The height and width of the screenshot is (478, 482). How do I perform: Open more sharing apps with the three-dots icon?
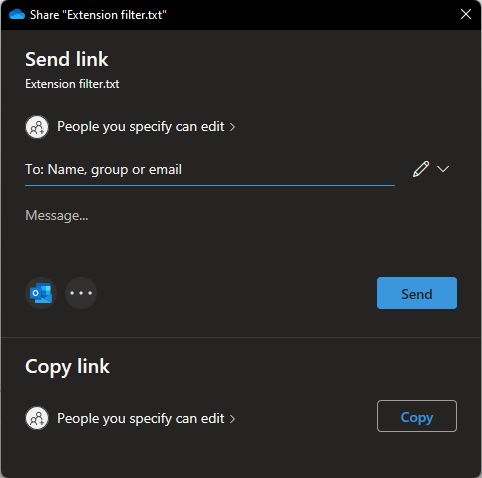[x=81, y=293]
